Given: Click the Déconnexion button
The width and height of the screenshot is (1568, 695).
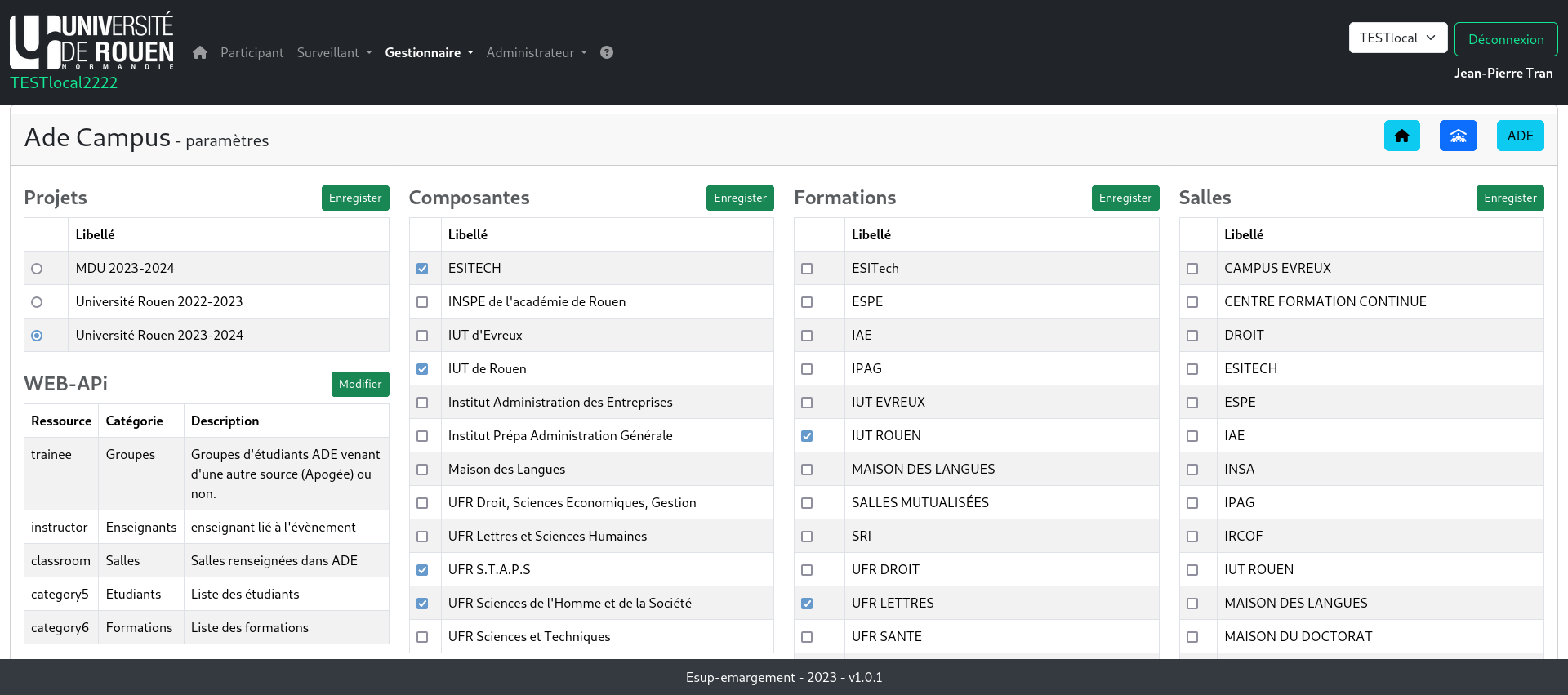Looking at the screenshot, I should (1505, 39).
